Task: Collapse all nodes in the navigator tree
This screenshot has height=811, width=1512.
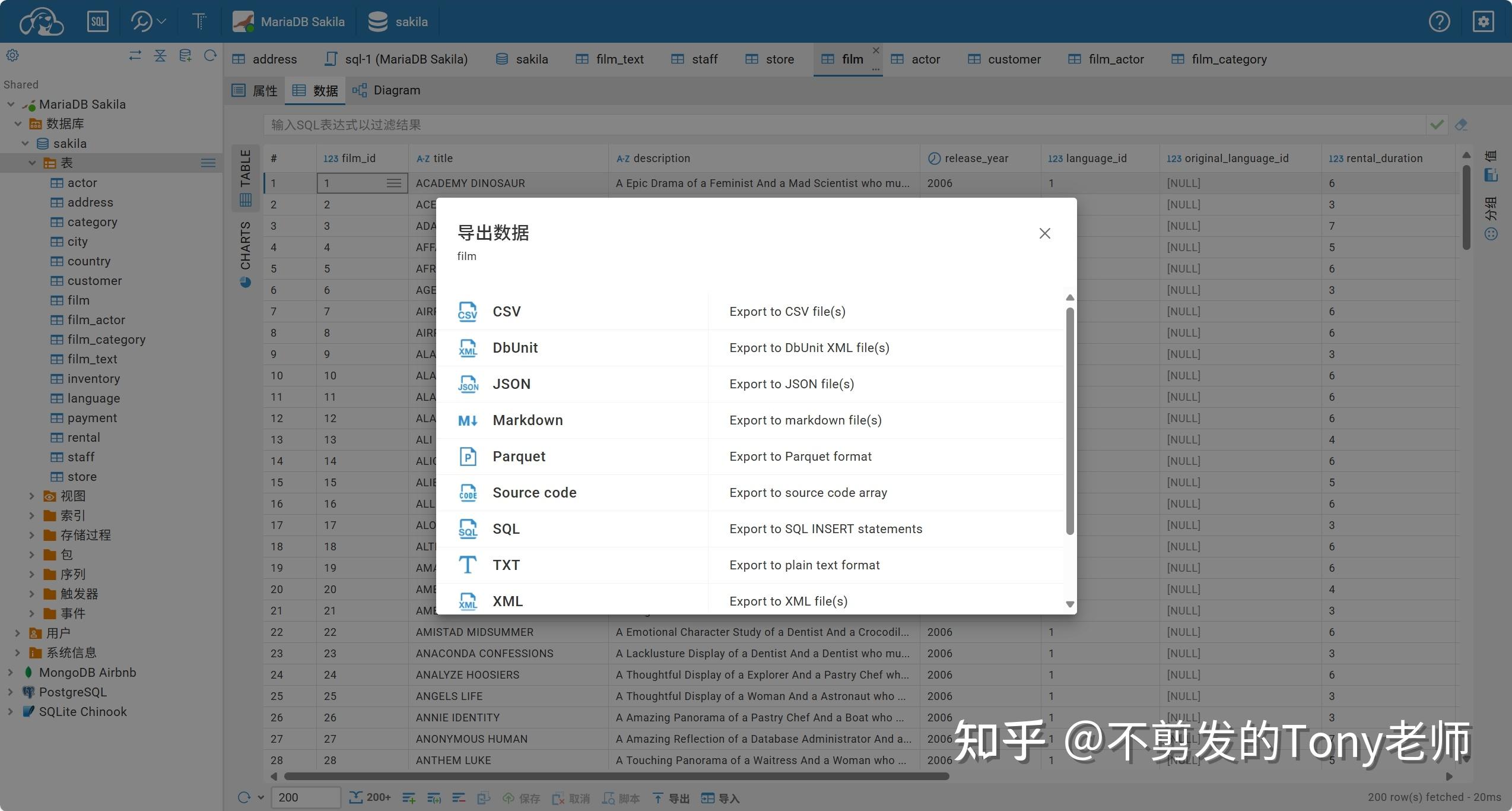Action: pos(160,55)
